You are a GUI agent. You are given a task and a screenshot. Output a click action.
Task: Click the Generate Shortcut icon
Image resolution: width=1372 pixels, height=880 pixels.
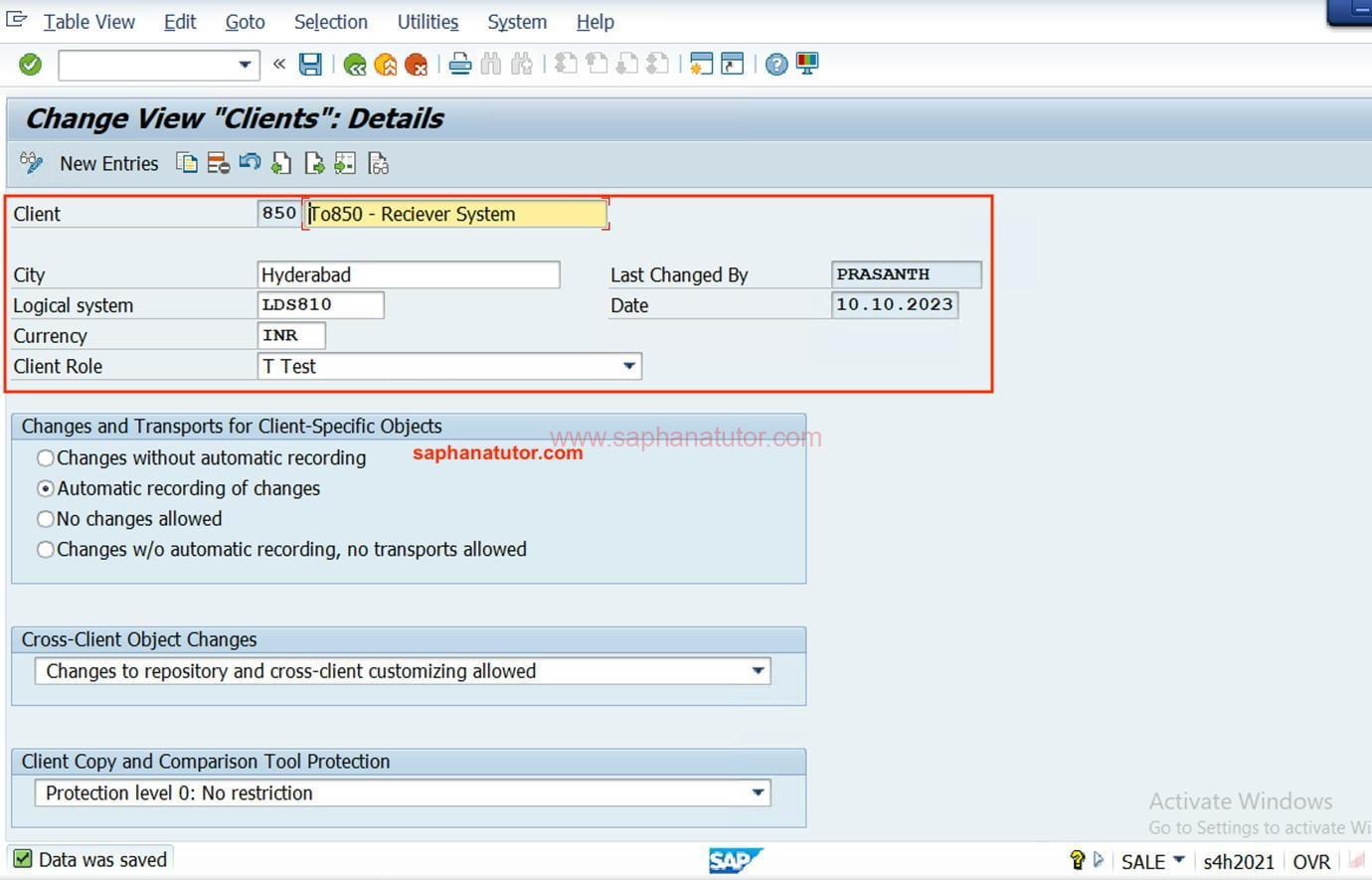pyautogui.click(x=733, y=65)
